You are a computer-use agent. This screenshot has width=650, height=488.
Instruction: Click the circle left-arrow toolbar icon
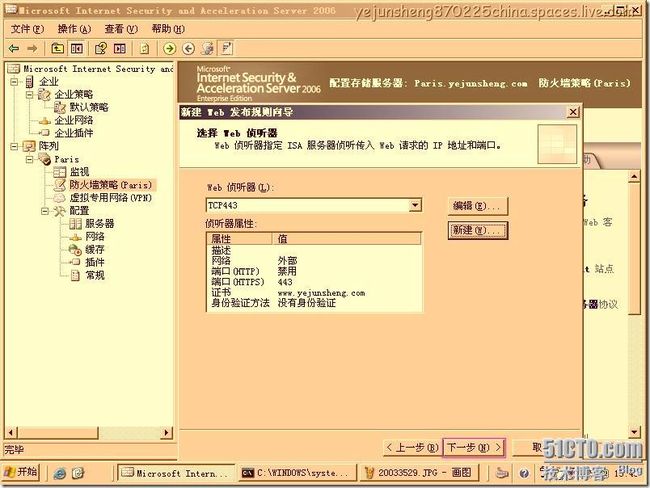189,49
